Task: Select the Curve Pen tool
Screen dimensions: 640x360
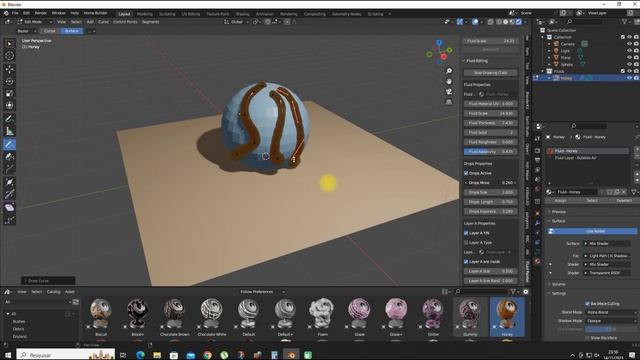Action: (9, 156)
